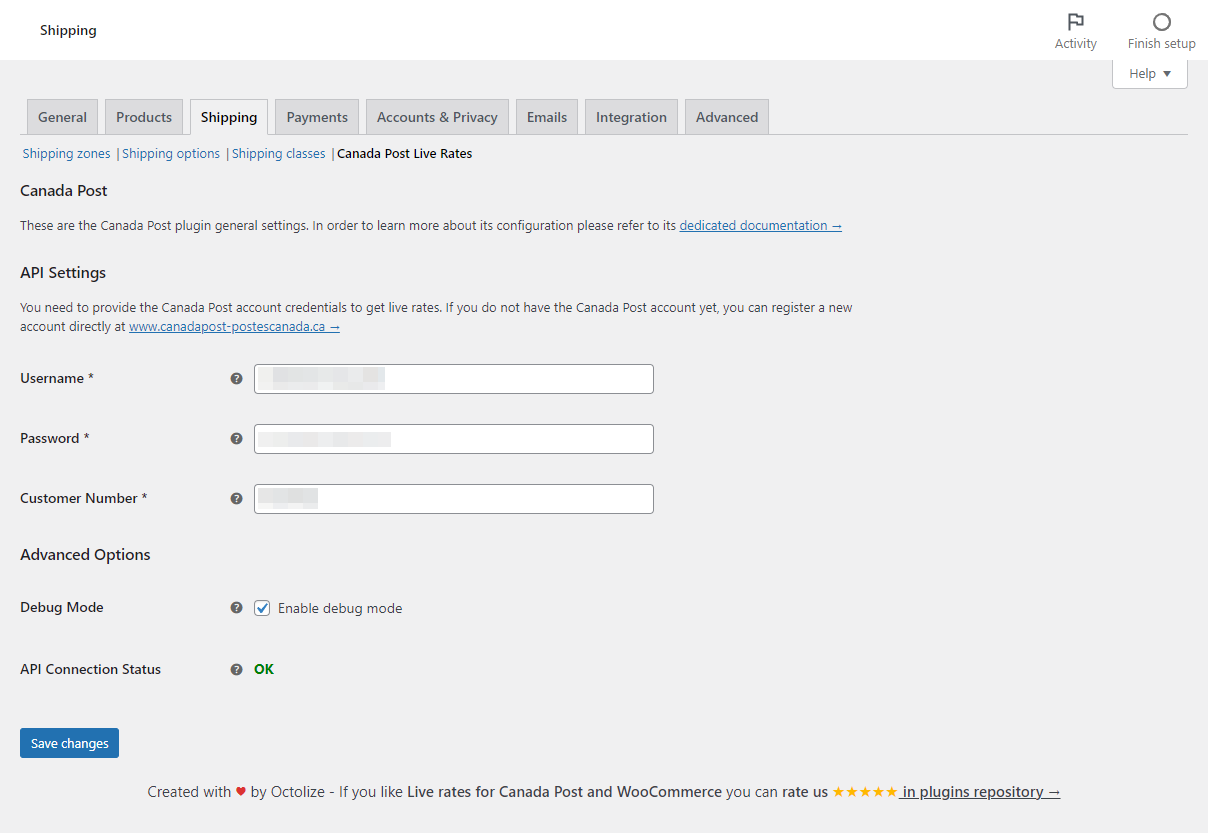Click the five-star rating icons
The height and width of the screenshot is (833, 1208).
point(865,792)
